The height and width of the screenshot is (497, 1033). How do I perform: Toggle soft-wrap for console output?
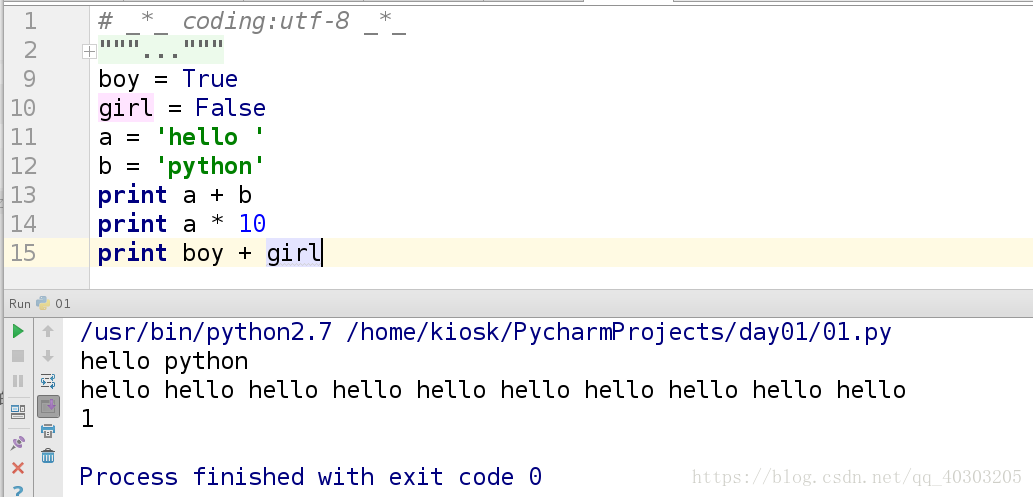(47, 381)
